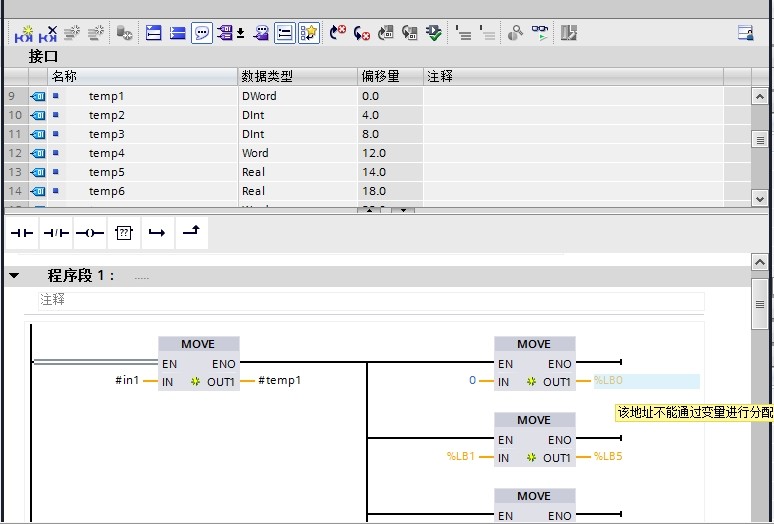Expand interface pane with down arrow
774x524 pixels.
[403, 210]
